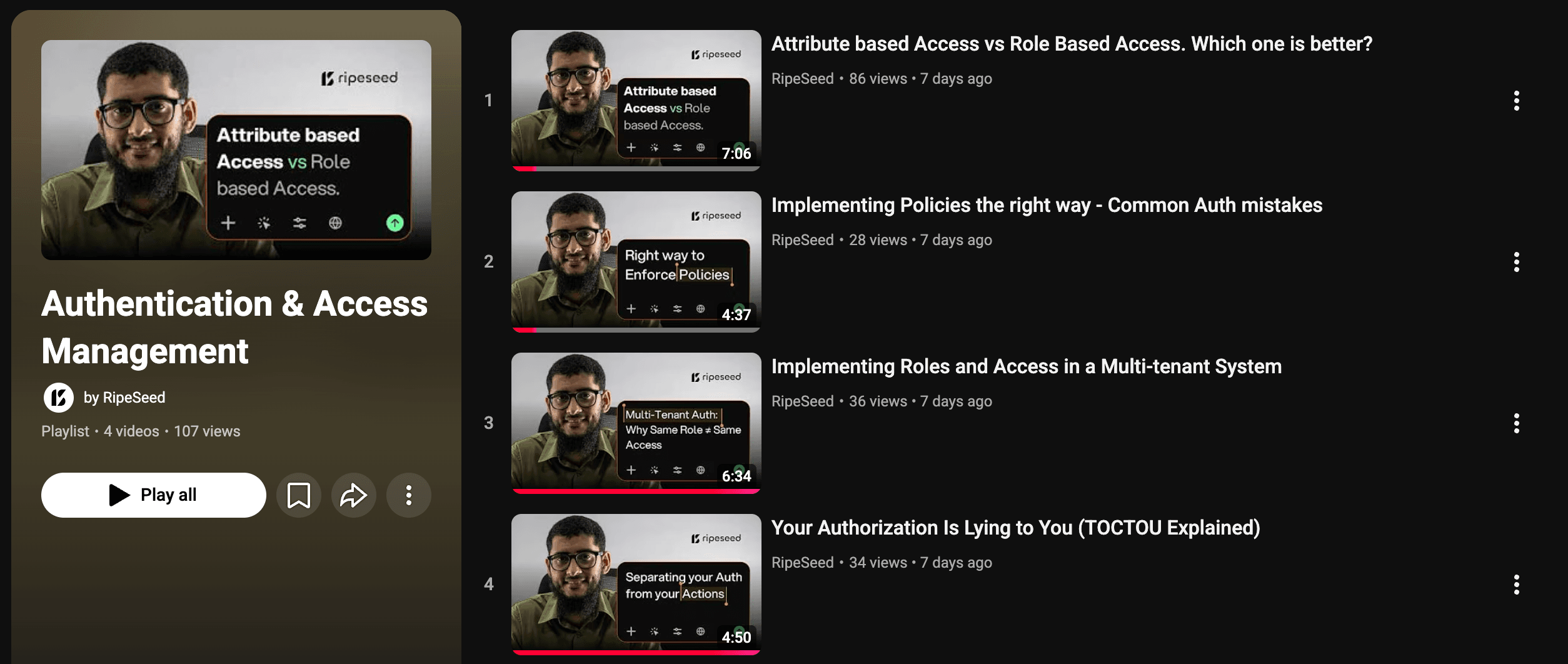This screenshot has width=1568, height=664.
Task: Open the by RipeSeed channel link
Action: 124,398
